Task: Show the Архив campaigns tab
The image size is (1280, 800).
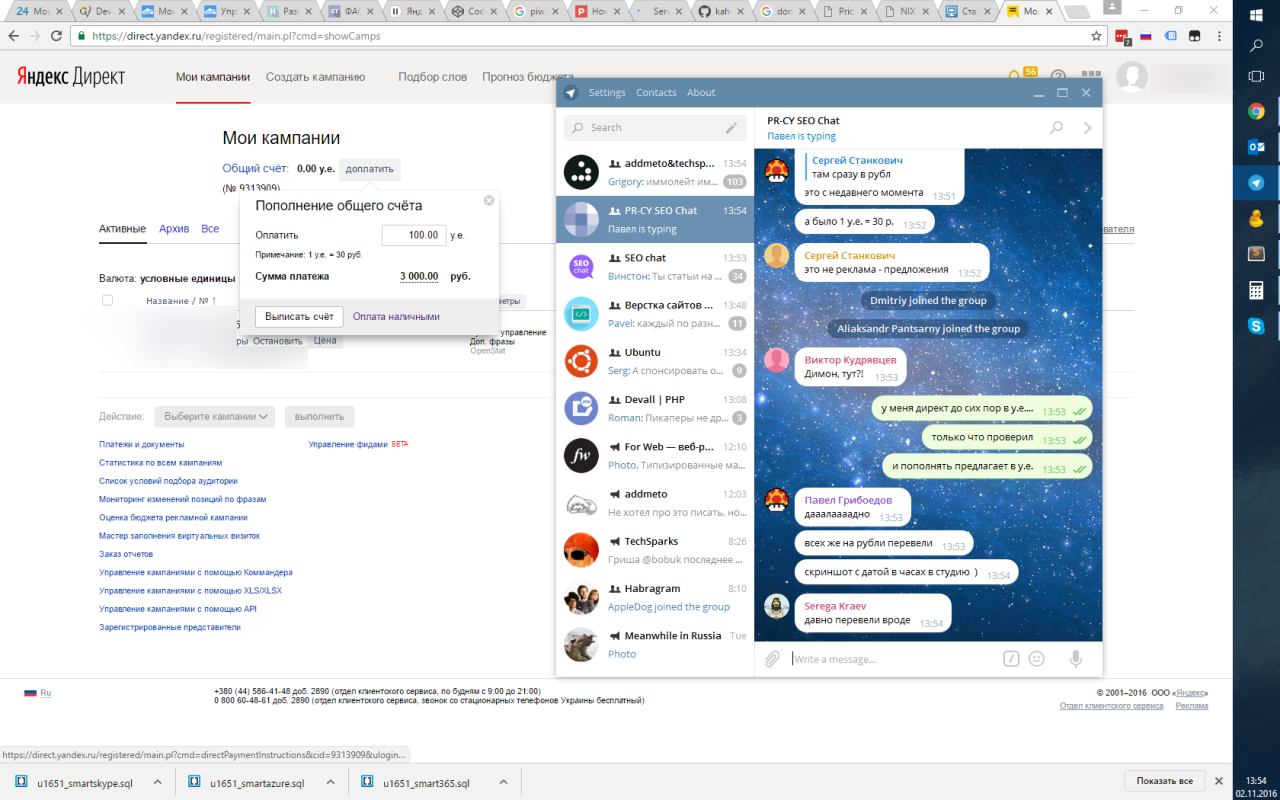Action: (x=174, y=229)
